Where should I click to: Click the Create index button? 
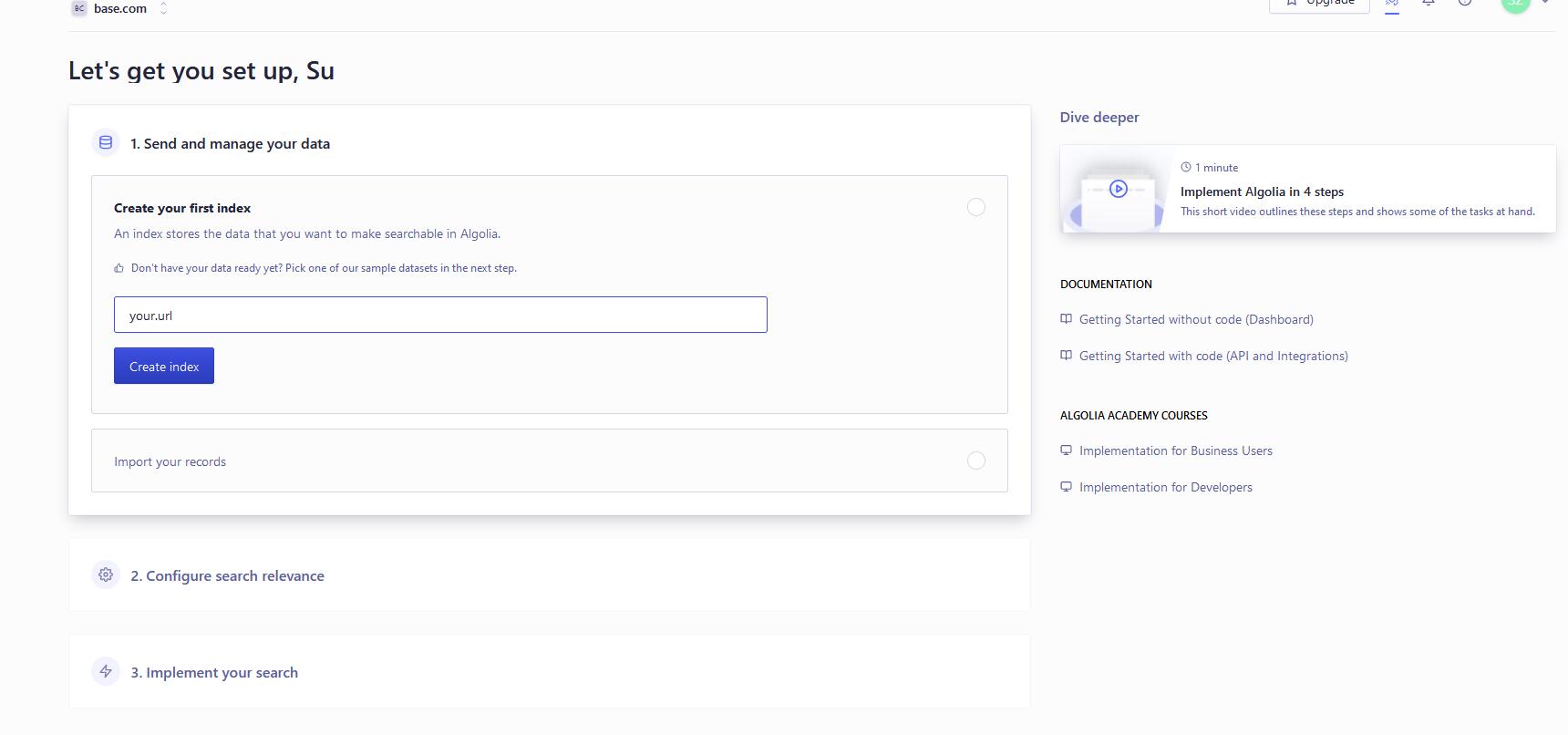pos(164,366)
